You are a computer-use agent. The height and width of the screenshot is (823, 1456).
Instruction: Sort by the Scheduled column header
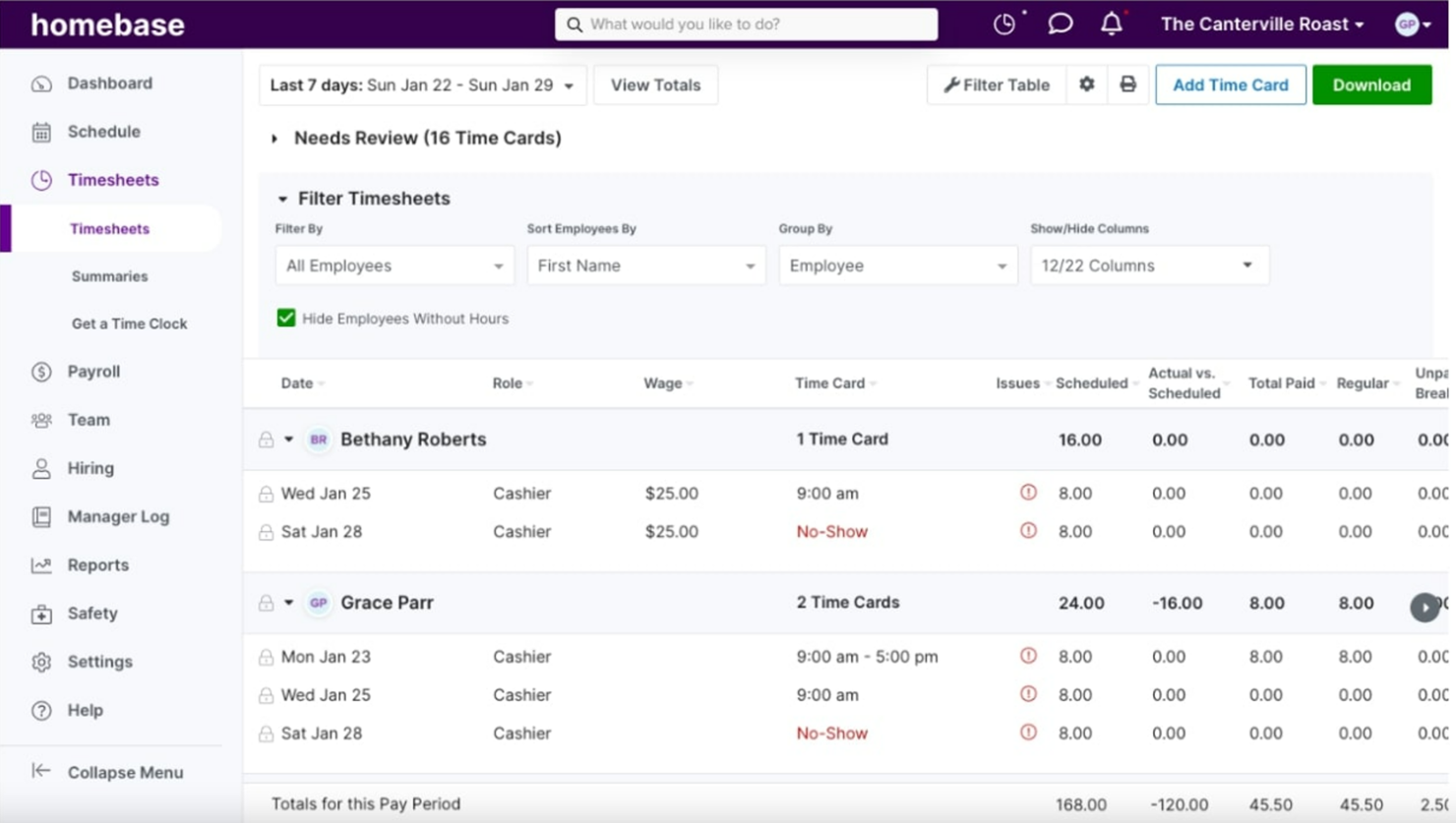(1096, 383)
